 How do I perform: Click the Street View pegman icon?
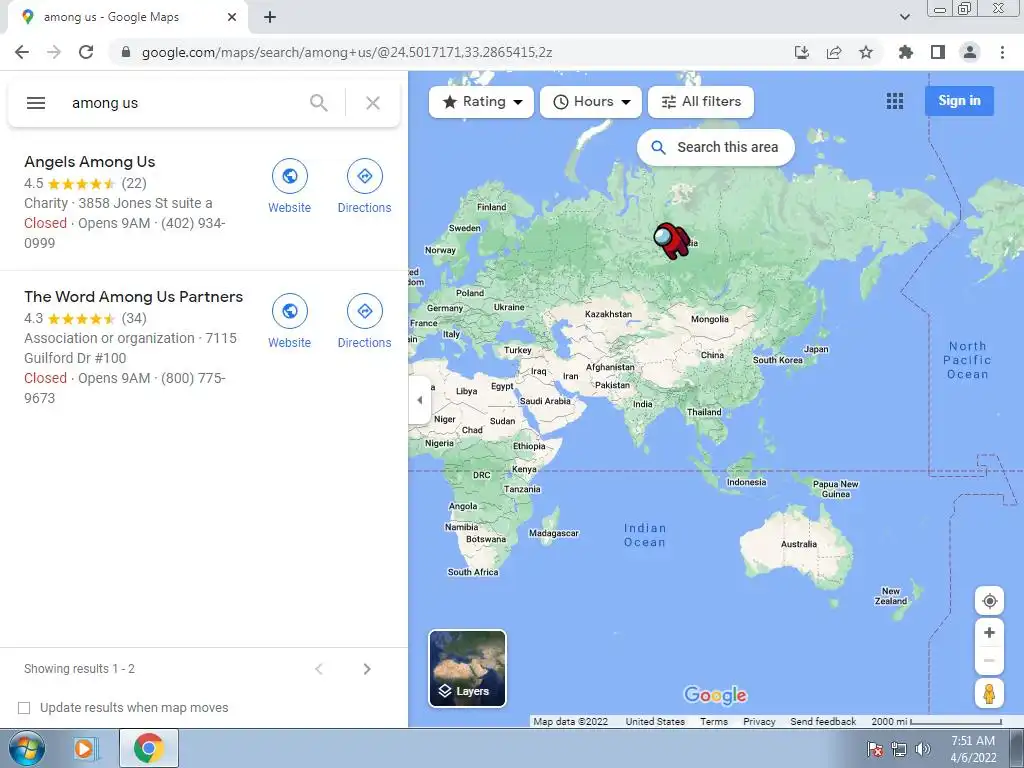pos(989,694)
